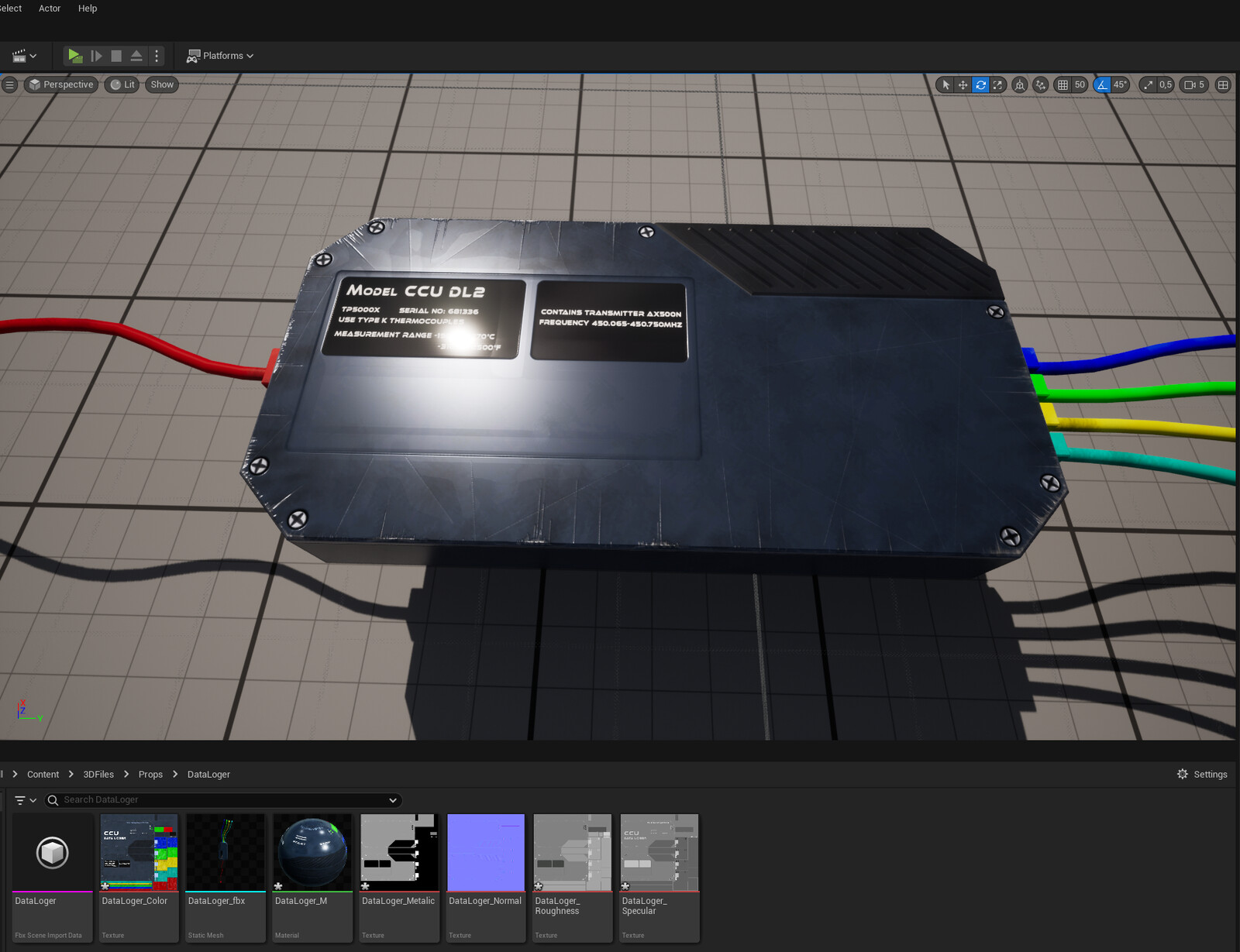Screen dimensions: 1240x952
Task: Click the Play button in the toolbar
Action: click(x=74, y=56)
